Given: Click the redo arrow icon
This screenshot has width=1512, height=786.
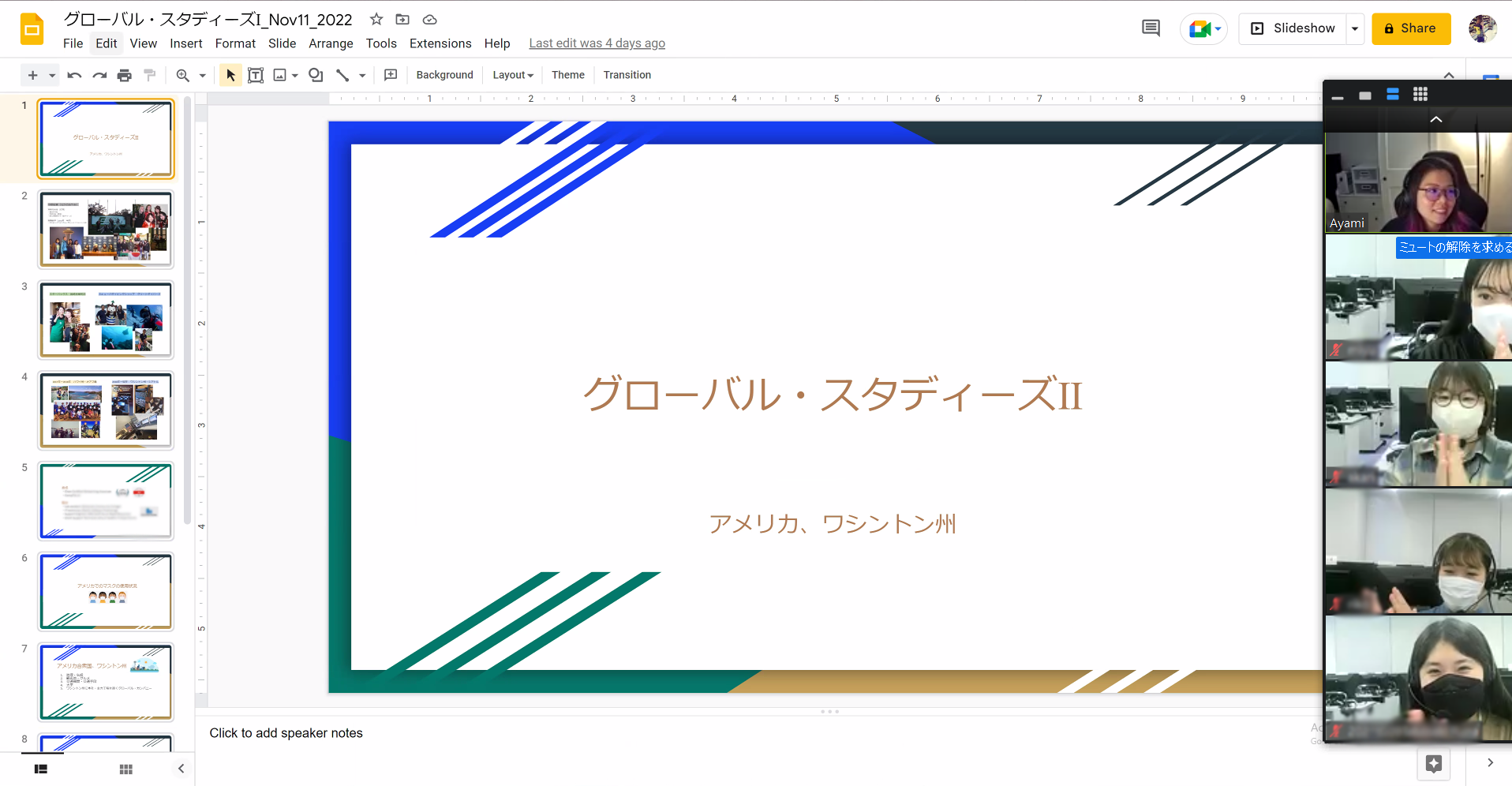Looking at the screenshot, I should click(x=99, y=75).
